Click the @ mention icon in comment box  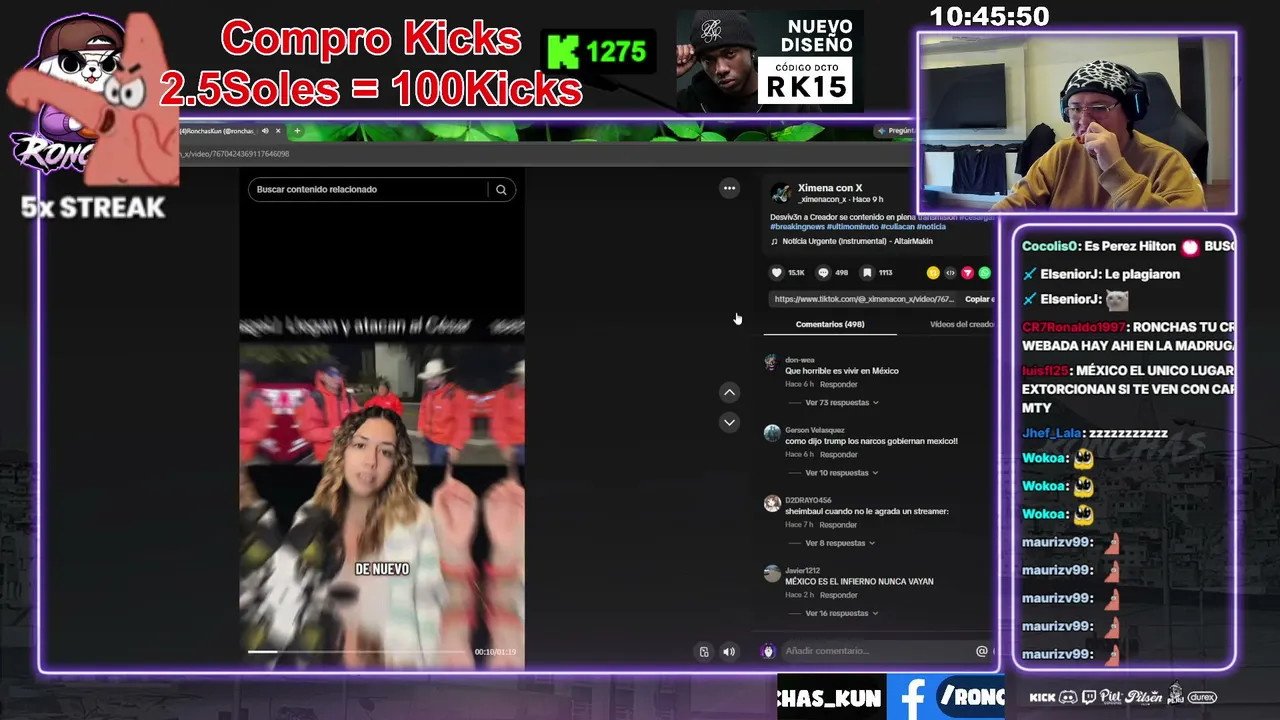coord(981,651)
